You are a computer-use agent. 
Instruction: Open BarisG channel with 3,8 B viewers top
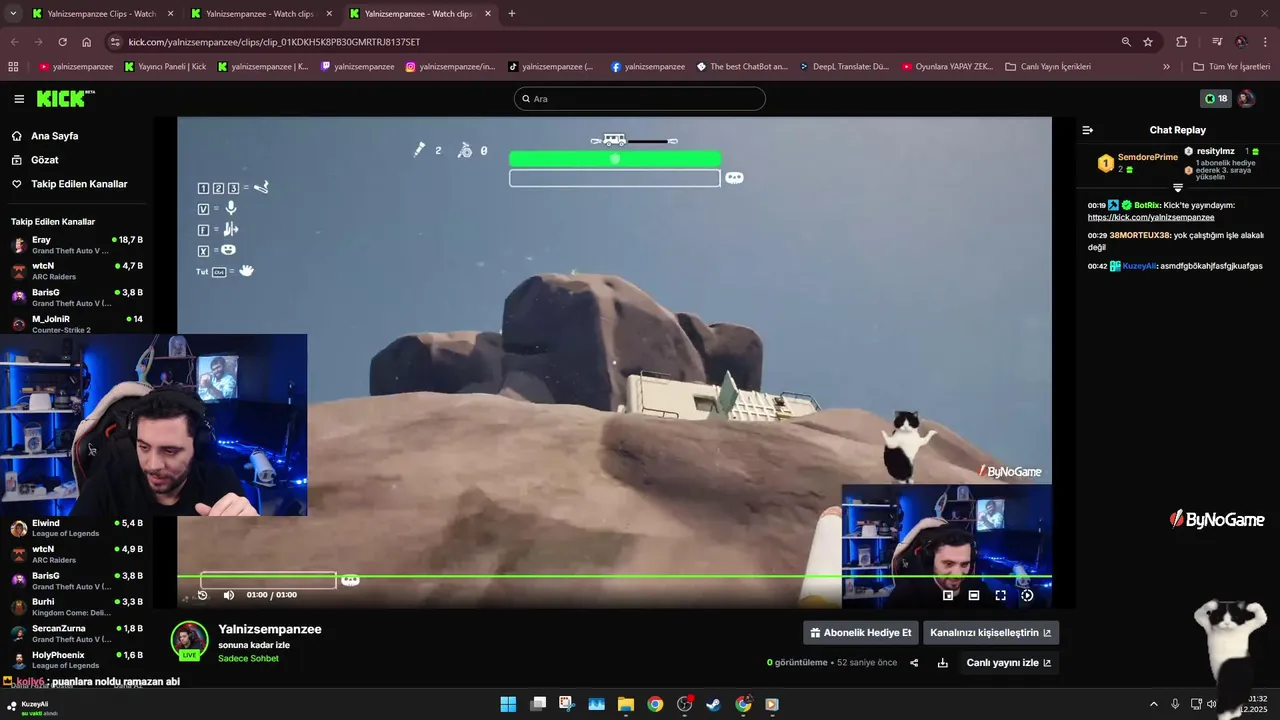click(x=76, y=297)
